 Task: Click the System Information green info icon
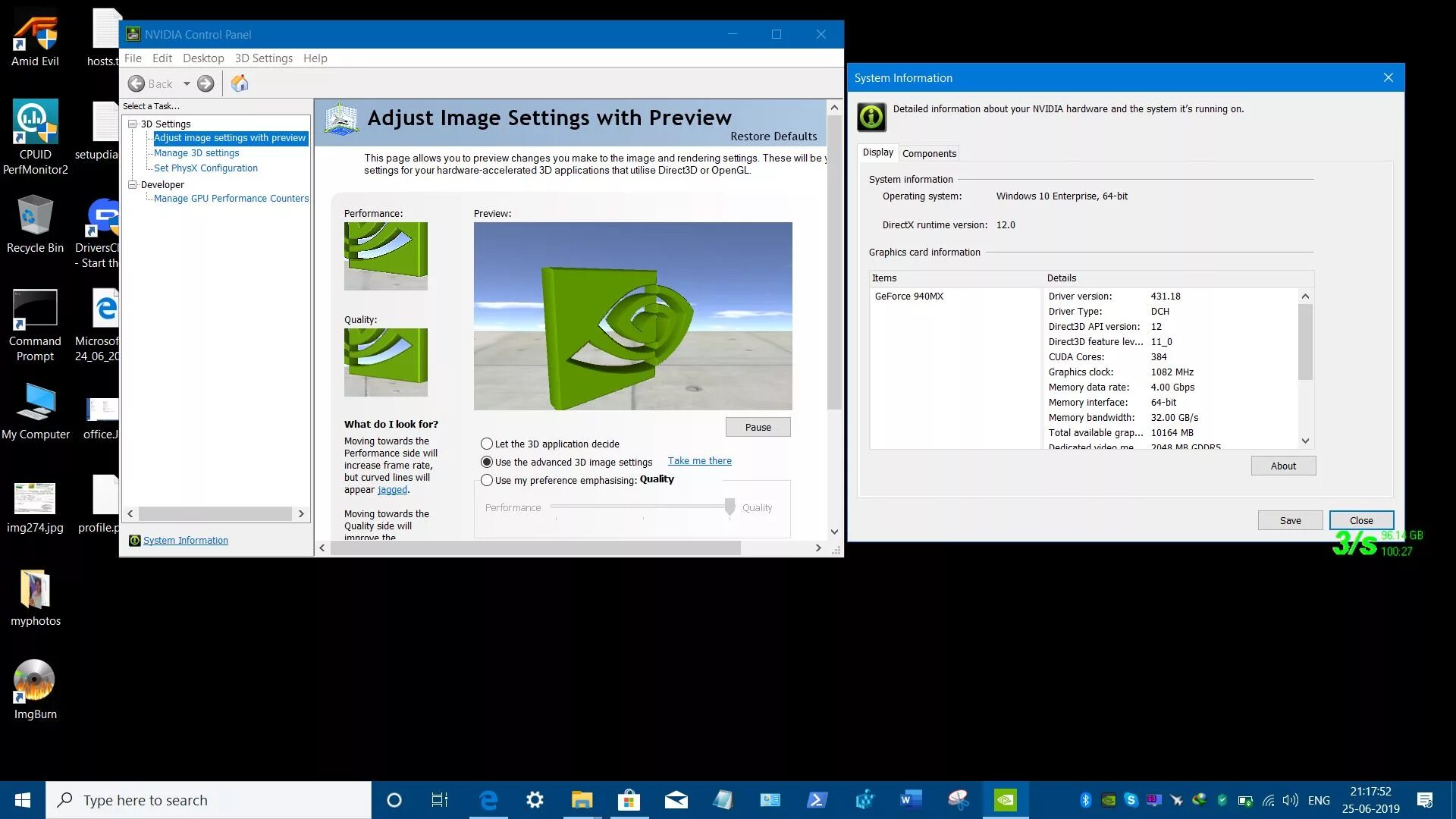coord(871,117)
